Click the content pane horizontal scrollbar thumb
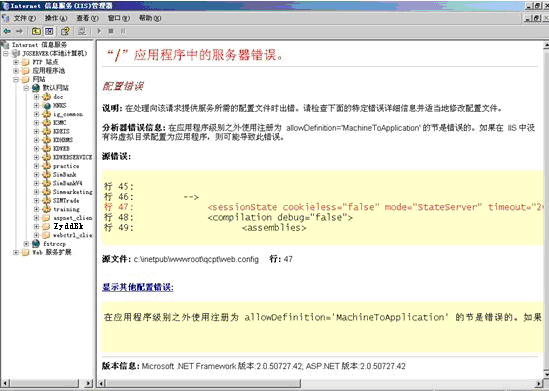This screenshot has height=391, width=549. (x=203, y=384)
